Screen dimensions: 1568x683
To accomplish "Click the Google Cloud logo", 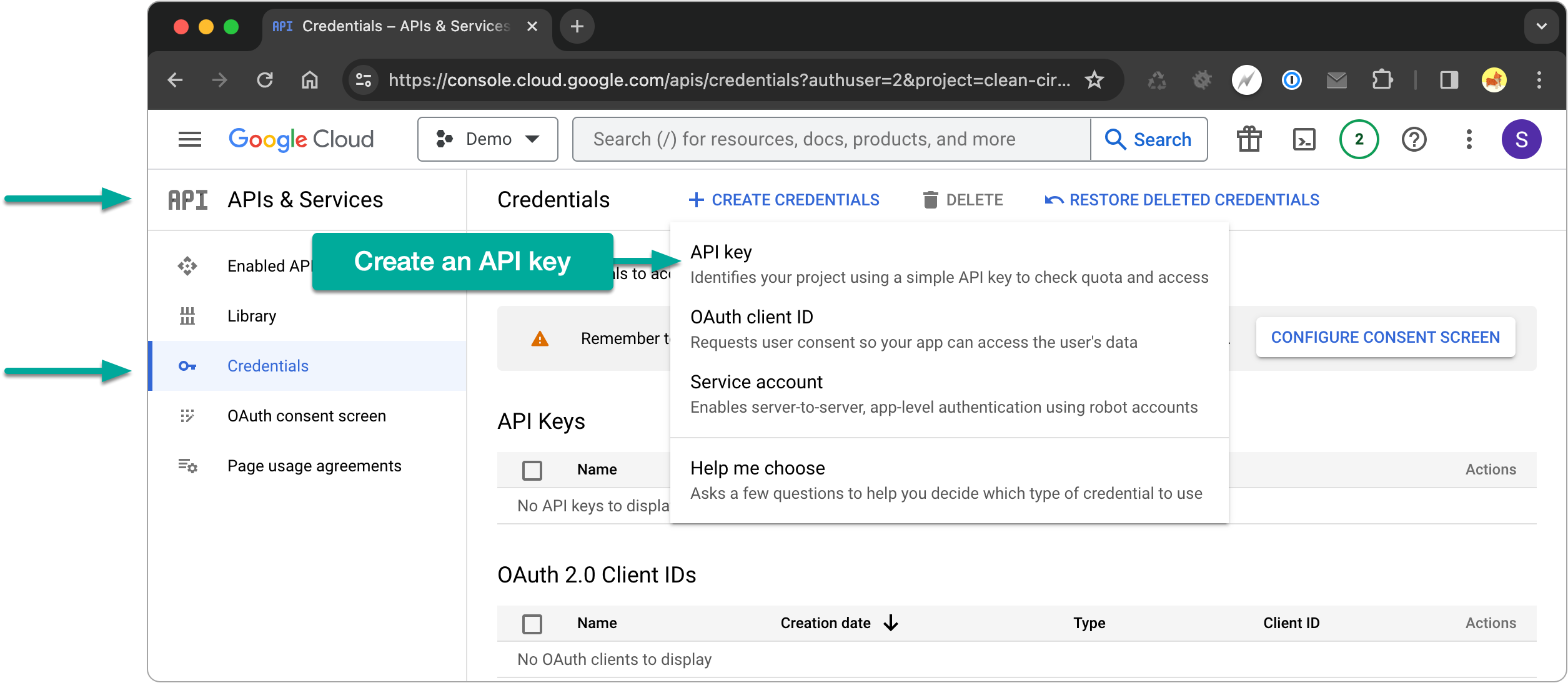I will click(x=301, y=139).
